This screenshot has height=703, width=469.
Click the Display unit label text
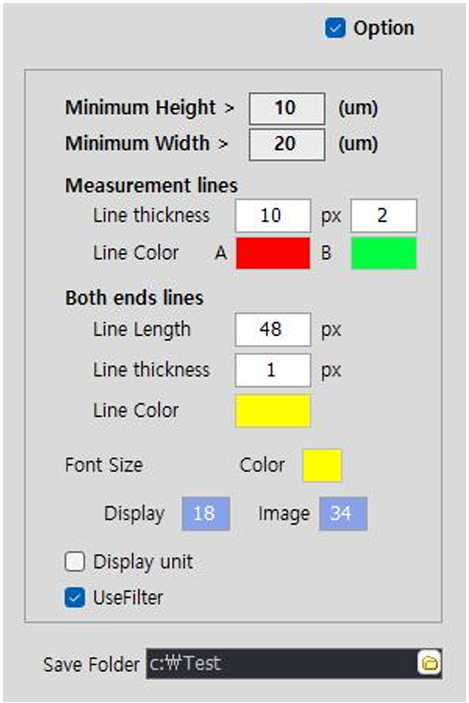[x=143, y=562]
